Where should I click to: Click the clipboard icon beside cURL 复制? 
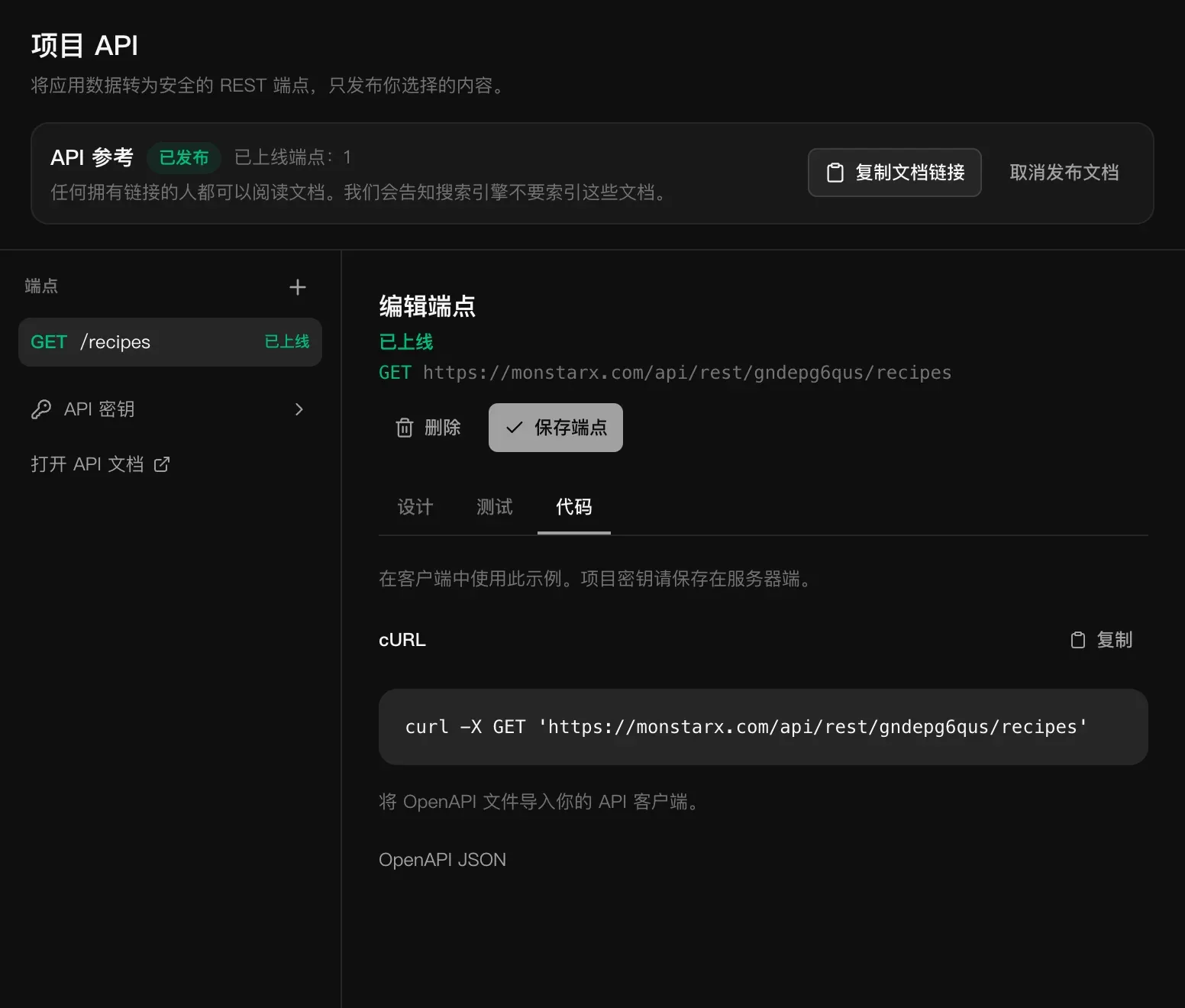(1078, 640)
